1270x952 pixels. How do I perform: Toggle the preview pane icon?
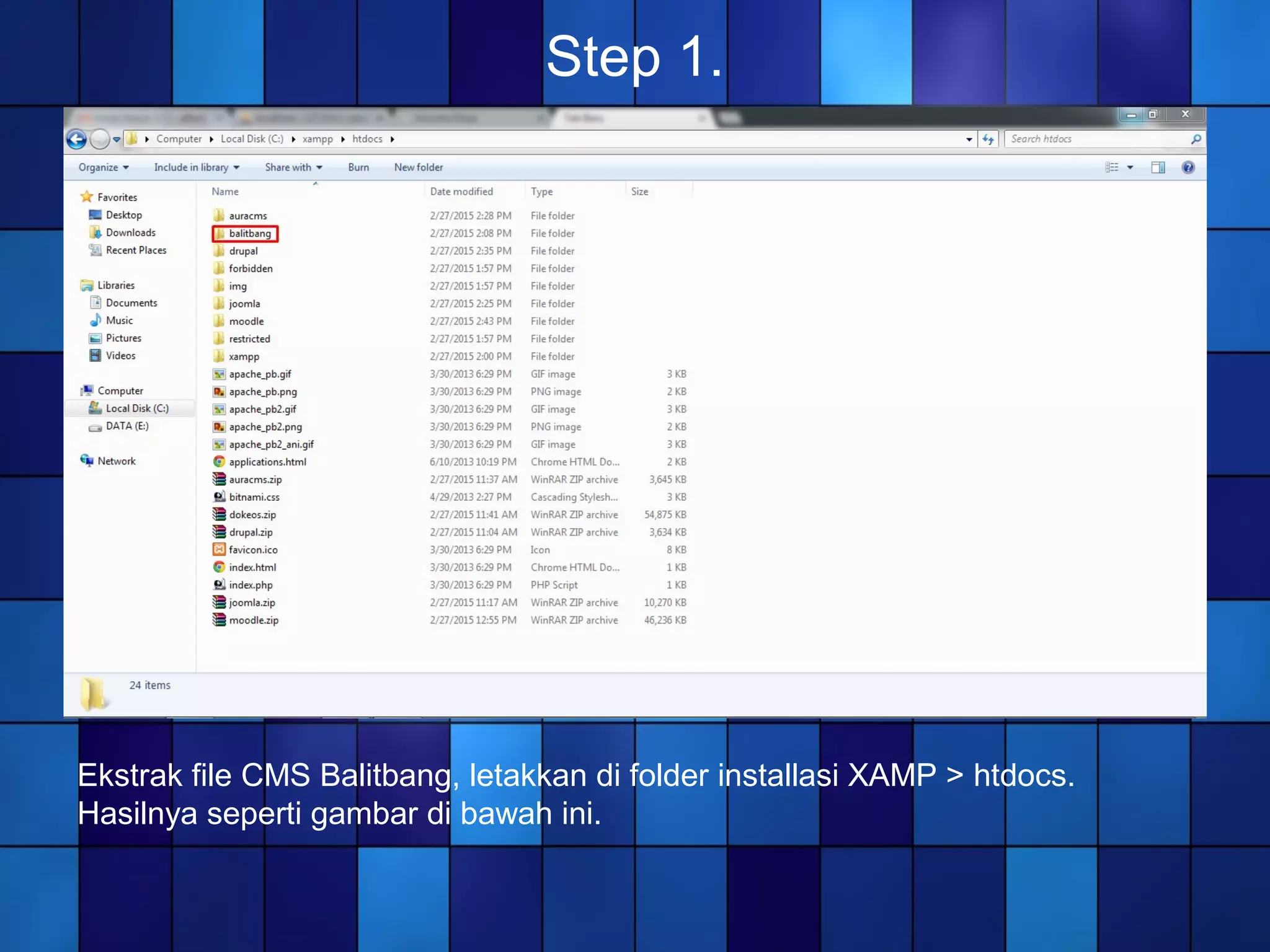pyautogui.click(x=1158, y=167)
